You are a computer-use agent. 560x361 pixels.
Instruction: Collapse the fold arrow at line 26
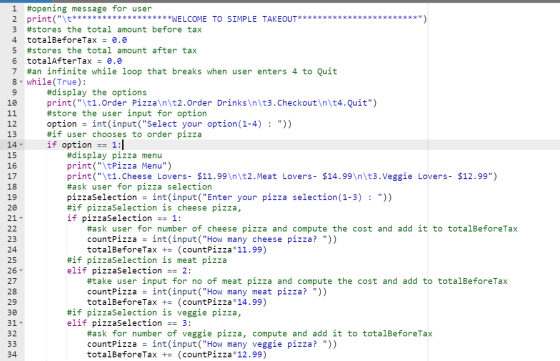21,270
